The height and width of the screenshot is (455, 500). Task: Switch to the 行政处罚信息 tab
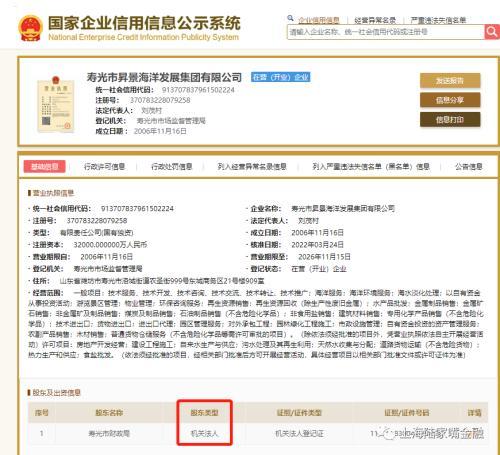(172, 166)
